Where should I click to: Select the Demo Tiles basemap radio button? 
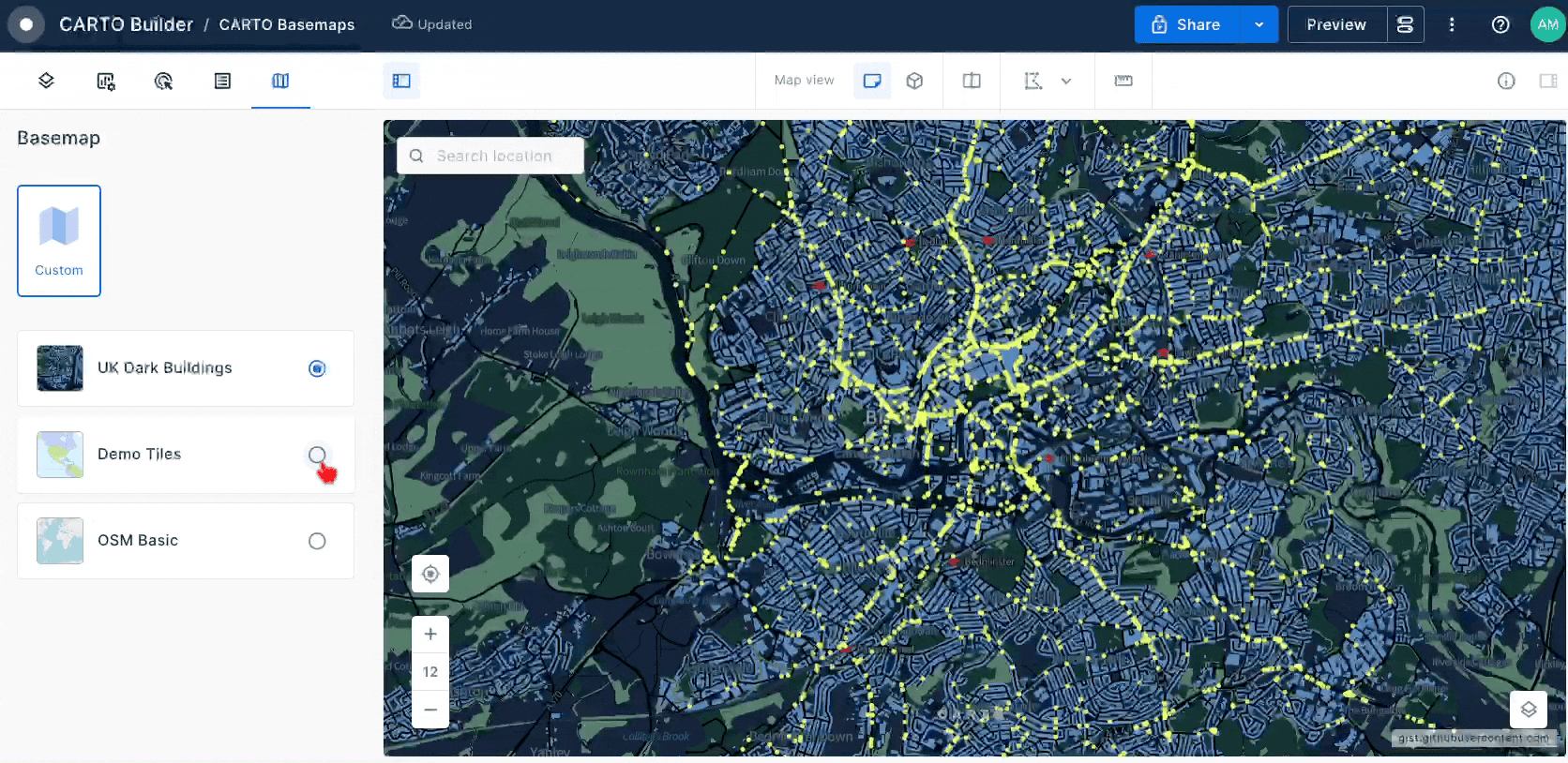click(317, 455)
